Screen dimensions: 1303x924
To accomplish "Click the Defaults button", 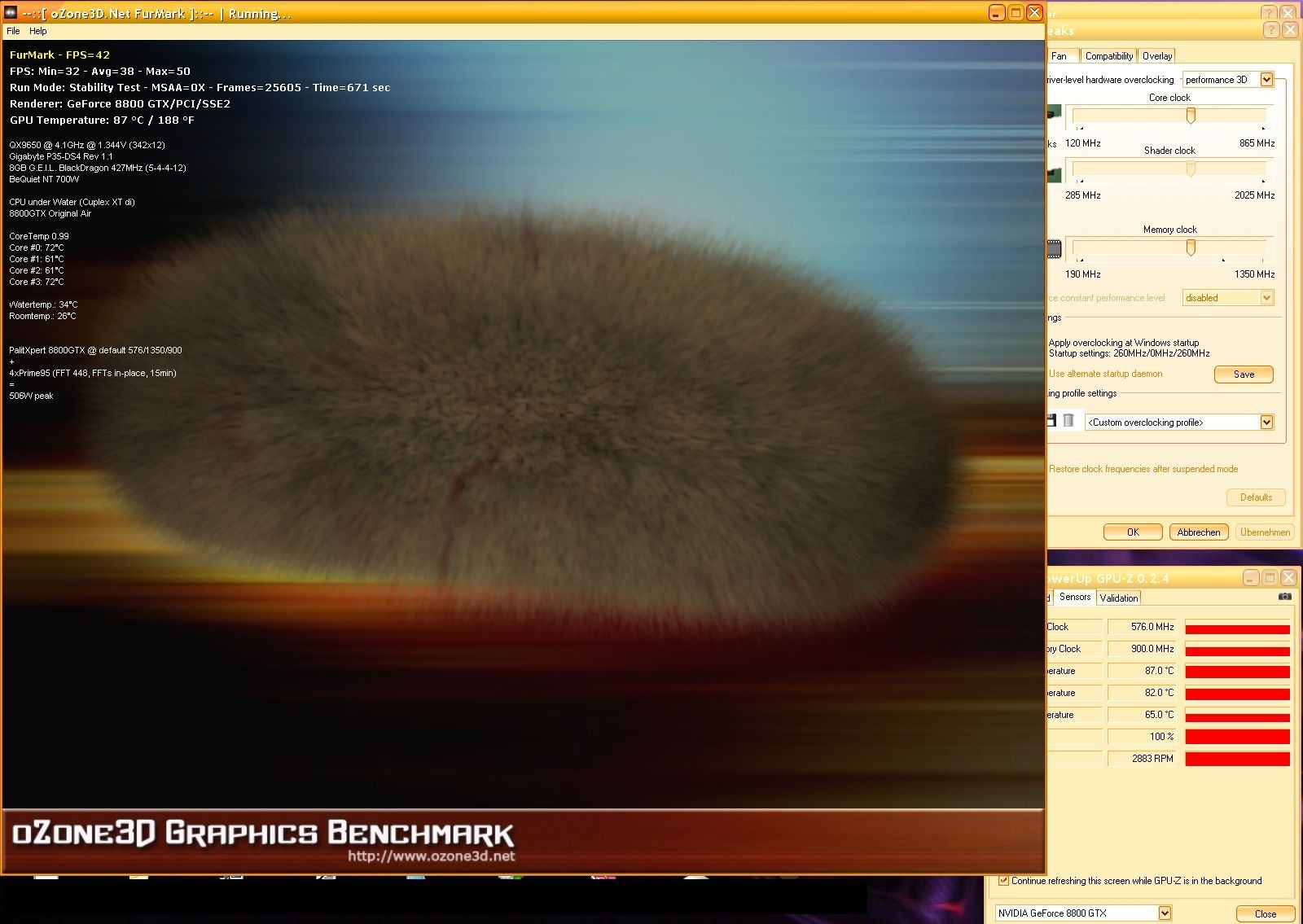I will coord(1256,497).
